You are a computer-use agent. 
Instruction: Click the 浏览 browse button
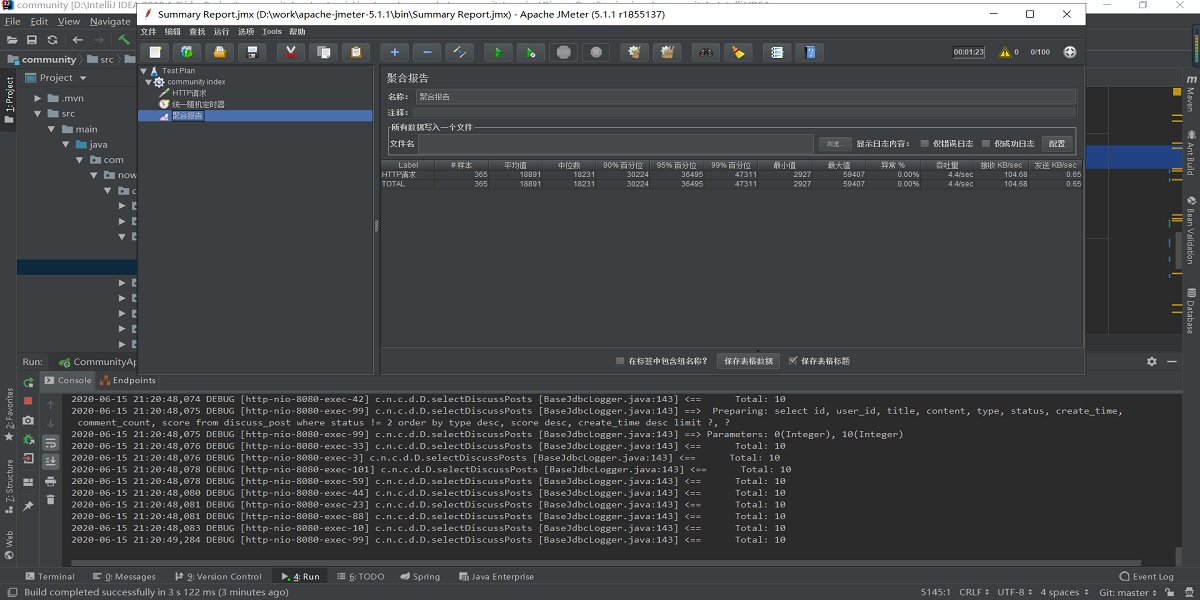pos(835,144)
